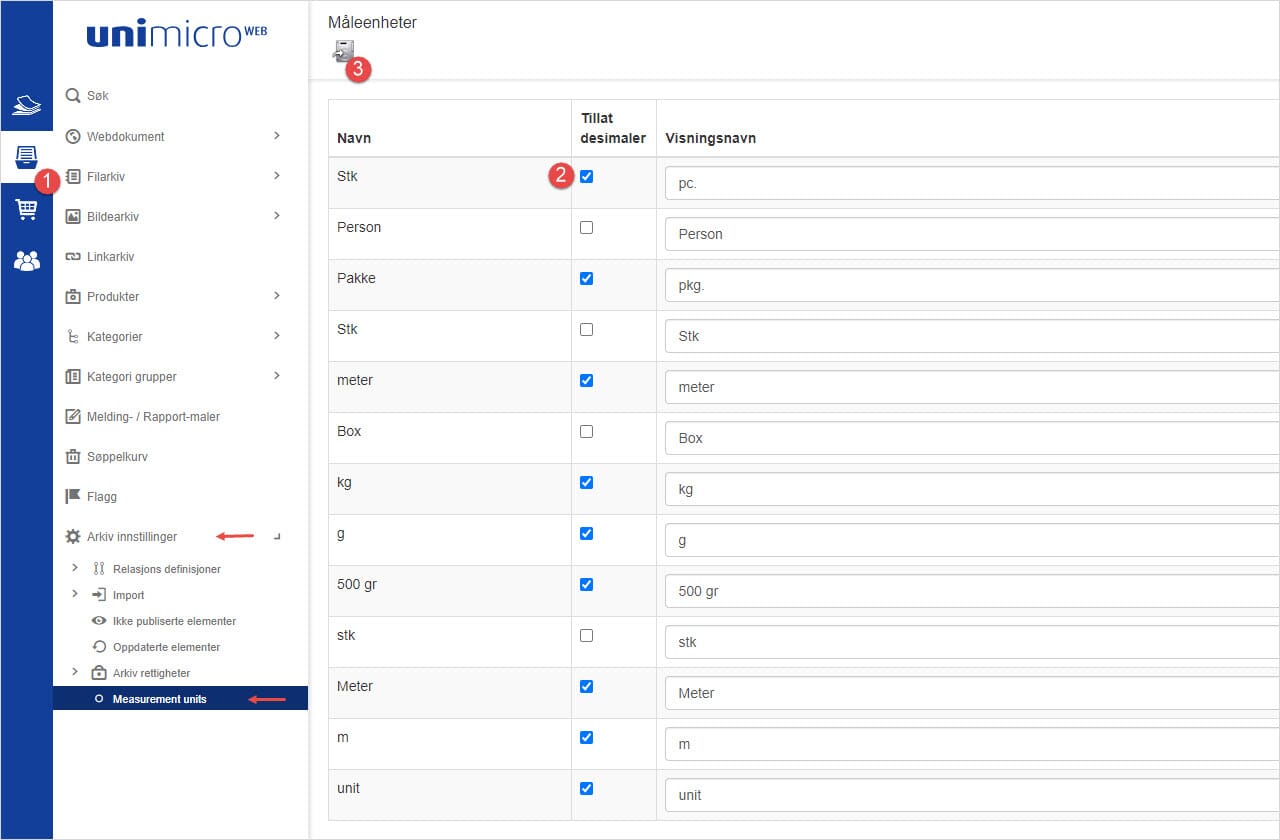Click the Kategori grupper icon

point(72,377)
